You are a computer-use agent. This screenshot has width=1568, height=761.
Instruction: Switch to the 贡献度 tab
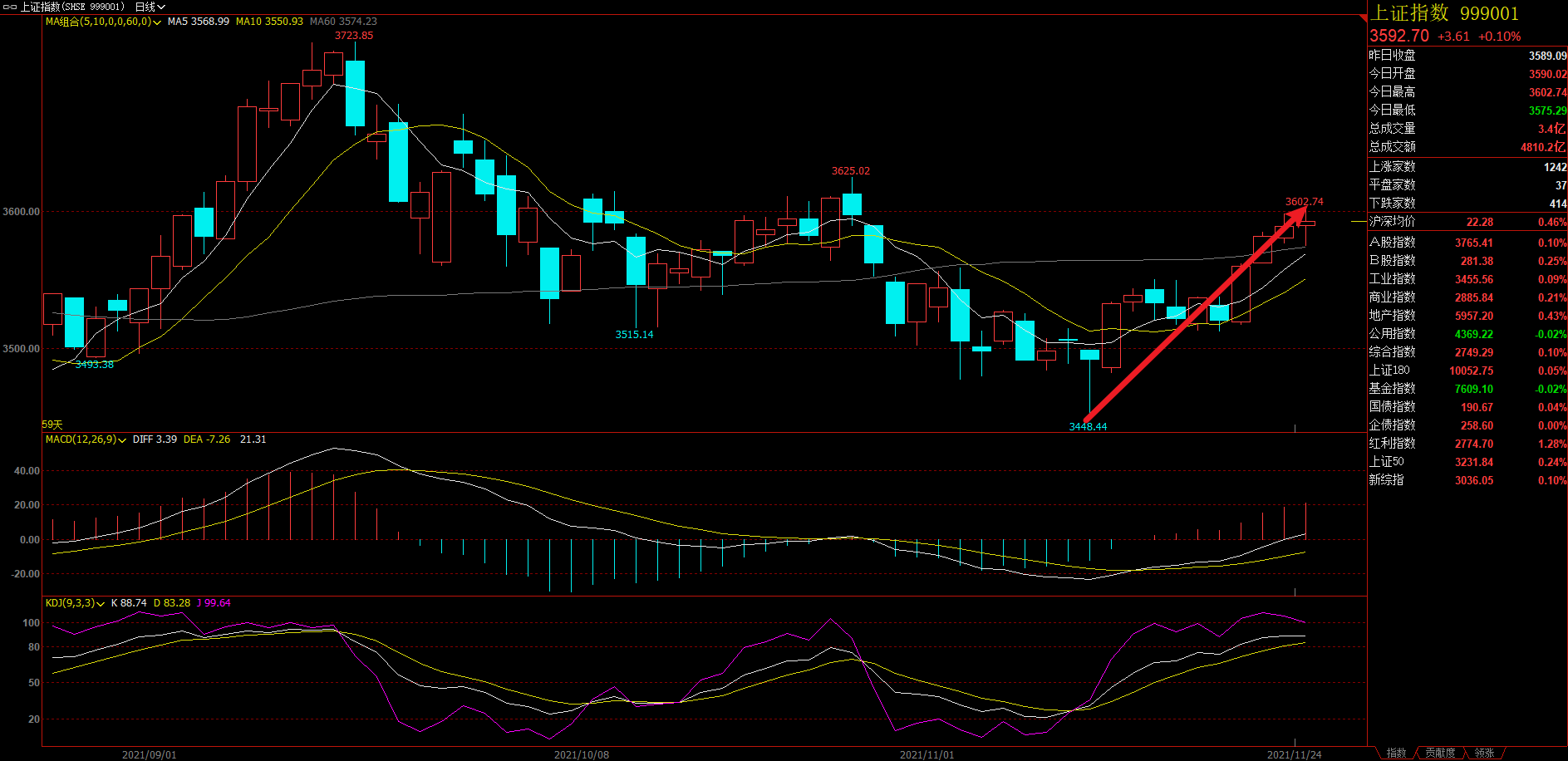(x=1440, y=753)
